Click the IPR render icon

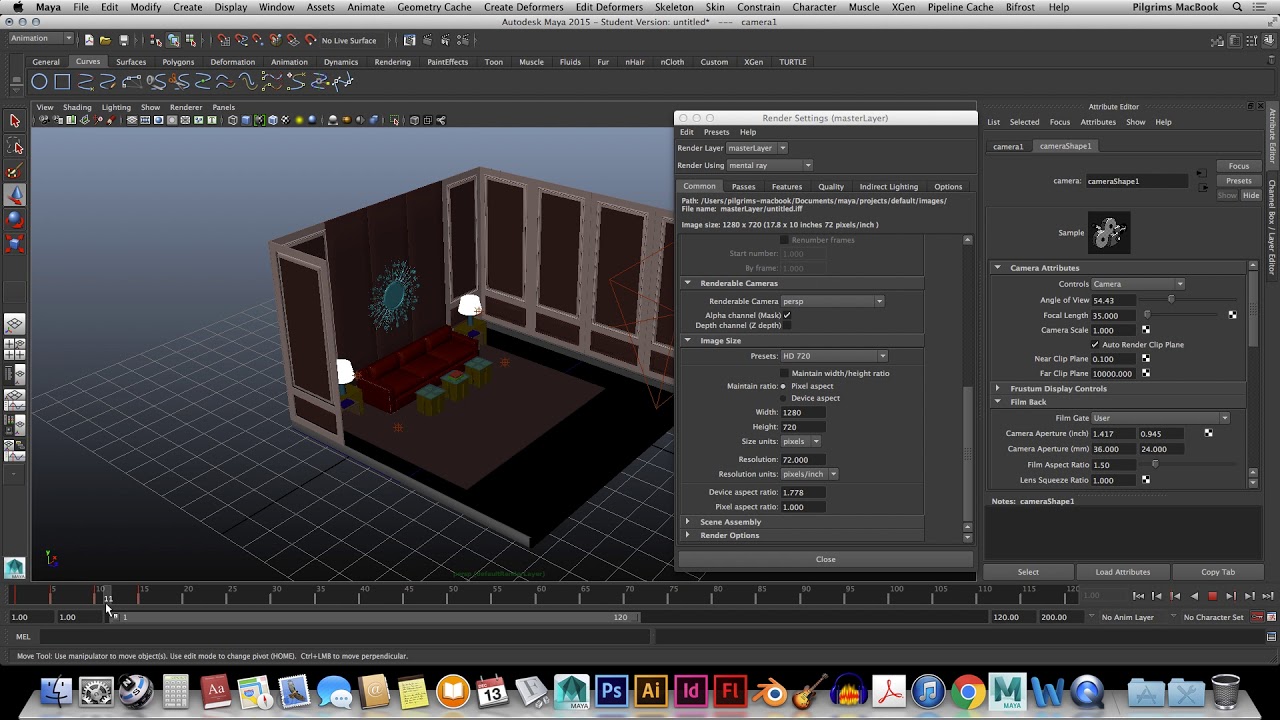[x=445, y=40]
